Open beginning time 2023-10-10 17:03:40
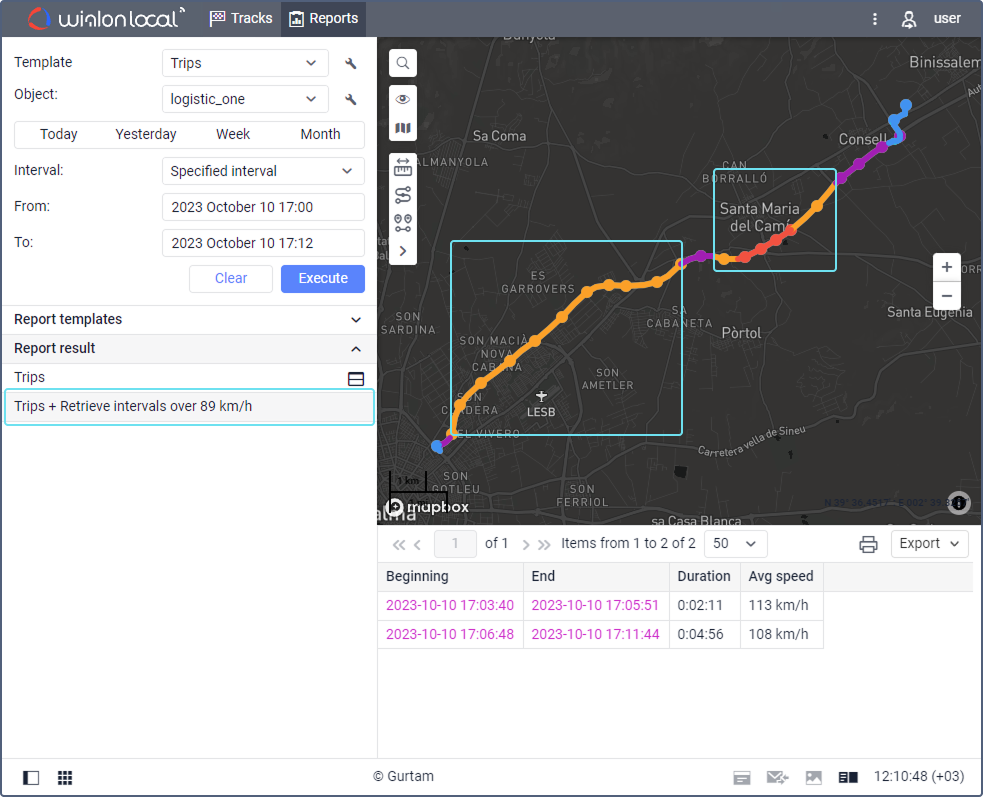Image resolution: width=983 pixels, height=797 pixels. [450, 605]
